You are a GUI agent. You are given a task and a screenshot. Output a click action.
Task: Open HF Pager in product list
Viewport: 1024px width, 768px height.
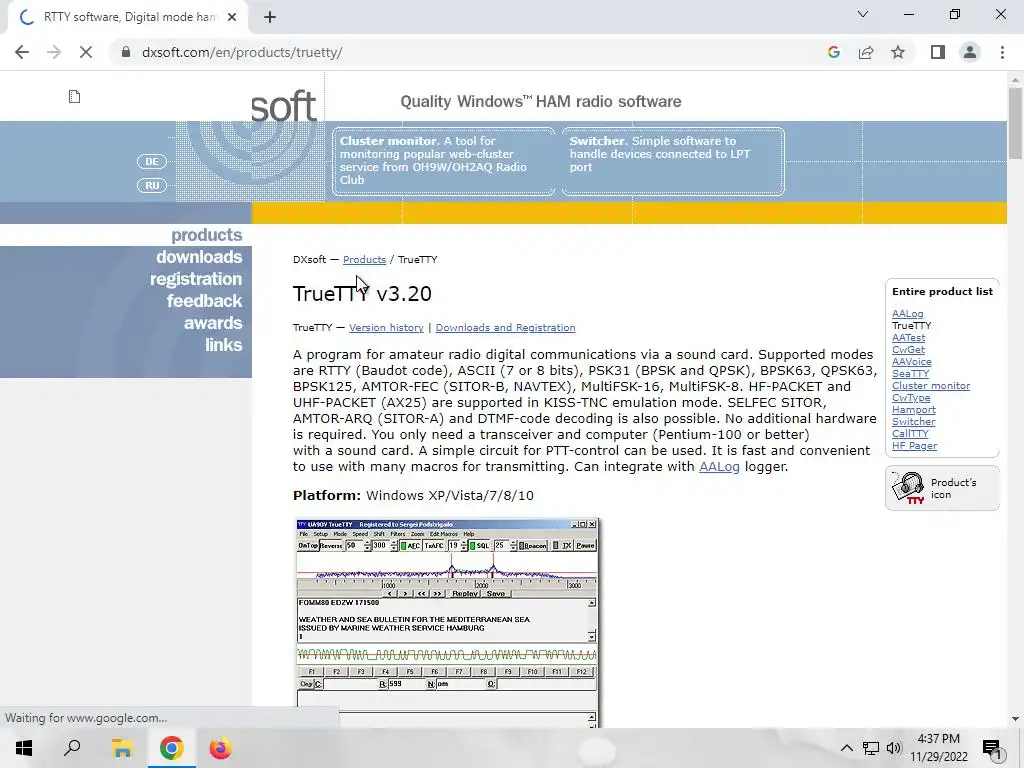(914, 445)
